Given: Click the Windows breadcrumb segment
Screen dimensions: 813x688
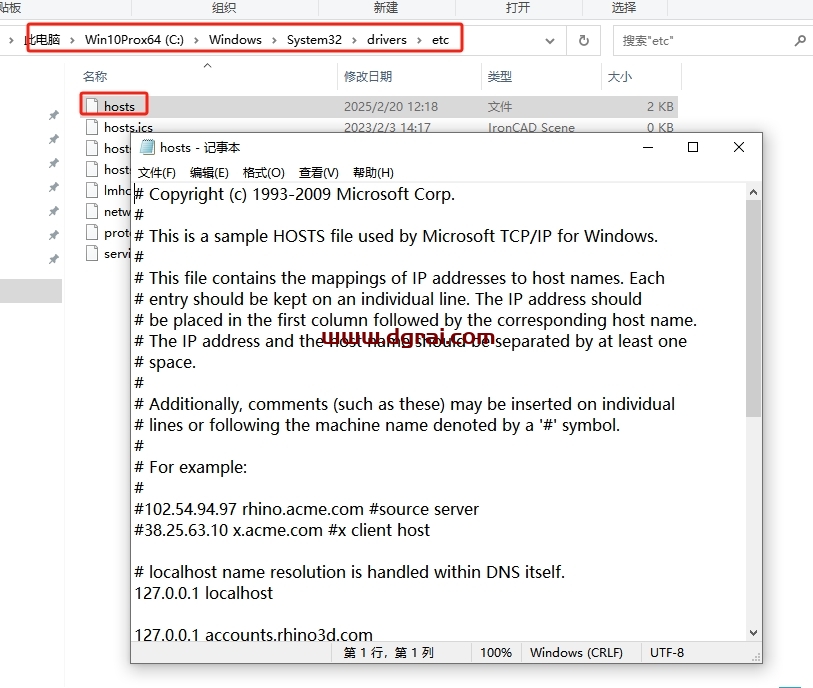Looking at the screenshot, I should coord(235,40).
